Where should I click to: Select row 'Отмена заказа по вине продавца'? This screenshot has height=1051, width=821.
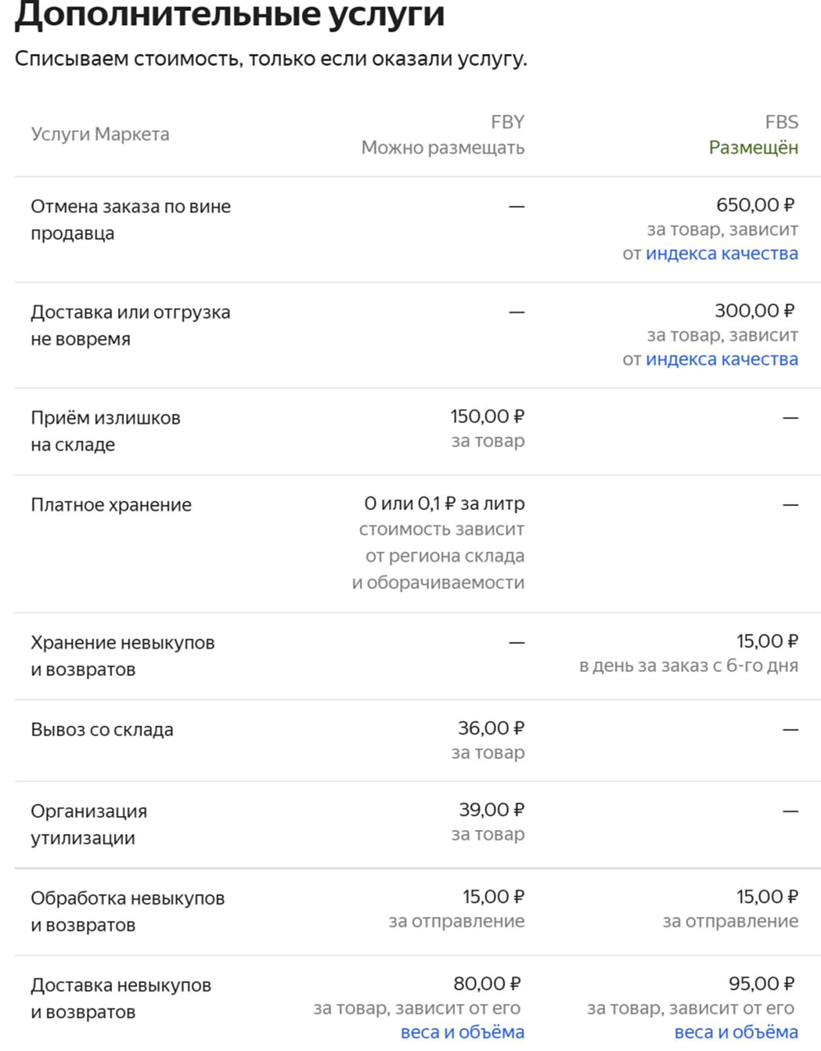tap(130, 220)
